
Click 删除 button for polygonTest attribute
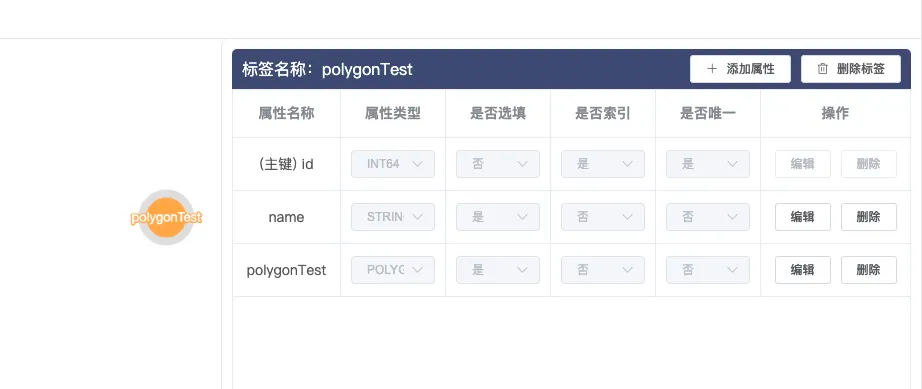pyautogui.click(x=868, y=270)
